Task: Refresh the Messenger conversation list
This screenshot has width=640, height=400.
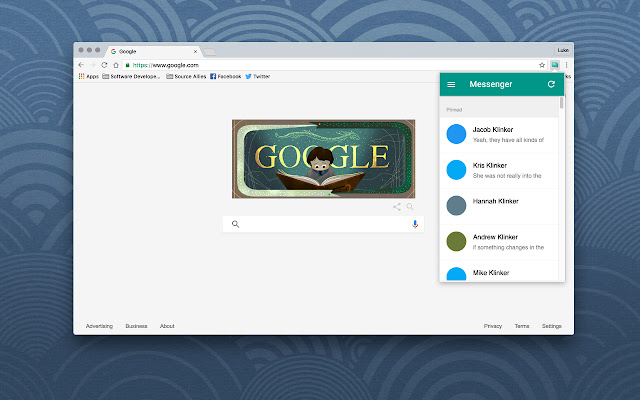Action: click(551, 85)
